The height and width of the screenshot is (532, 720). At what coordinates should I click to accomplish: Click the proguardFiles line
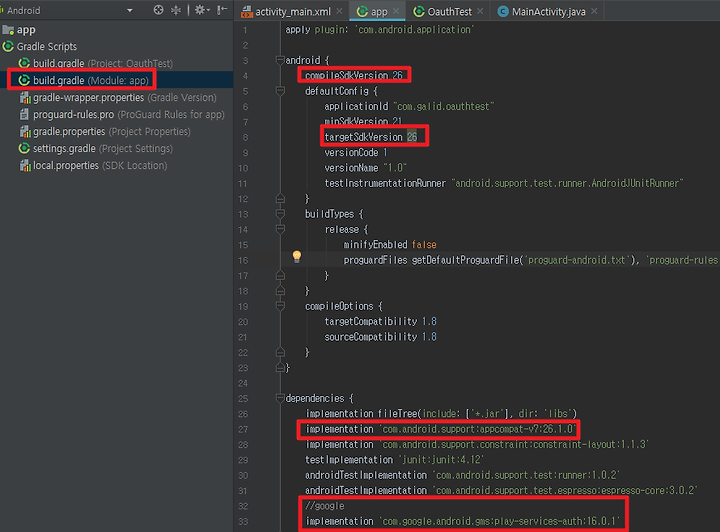click(530, 260)
